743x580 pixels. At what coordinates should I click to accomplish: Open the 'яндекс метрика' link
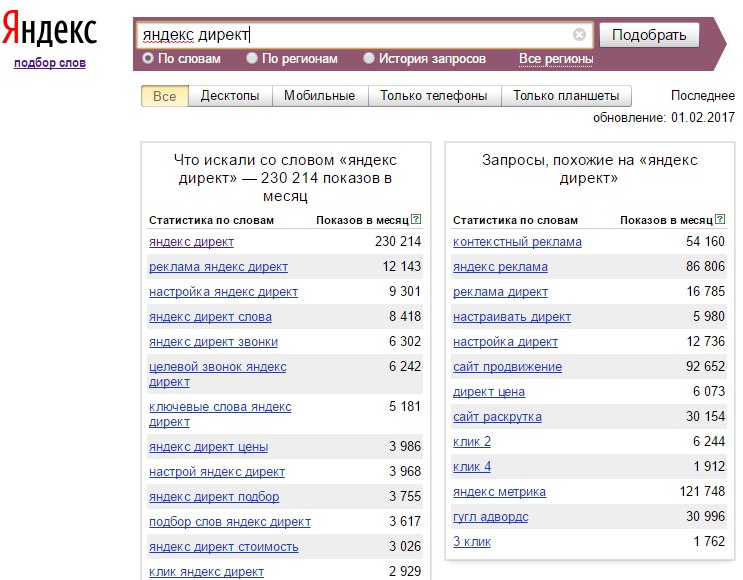499,492
